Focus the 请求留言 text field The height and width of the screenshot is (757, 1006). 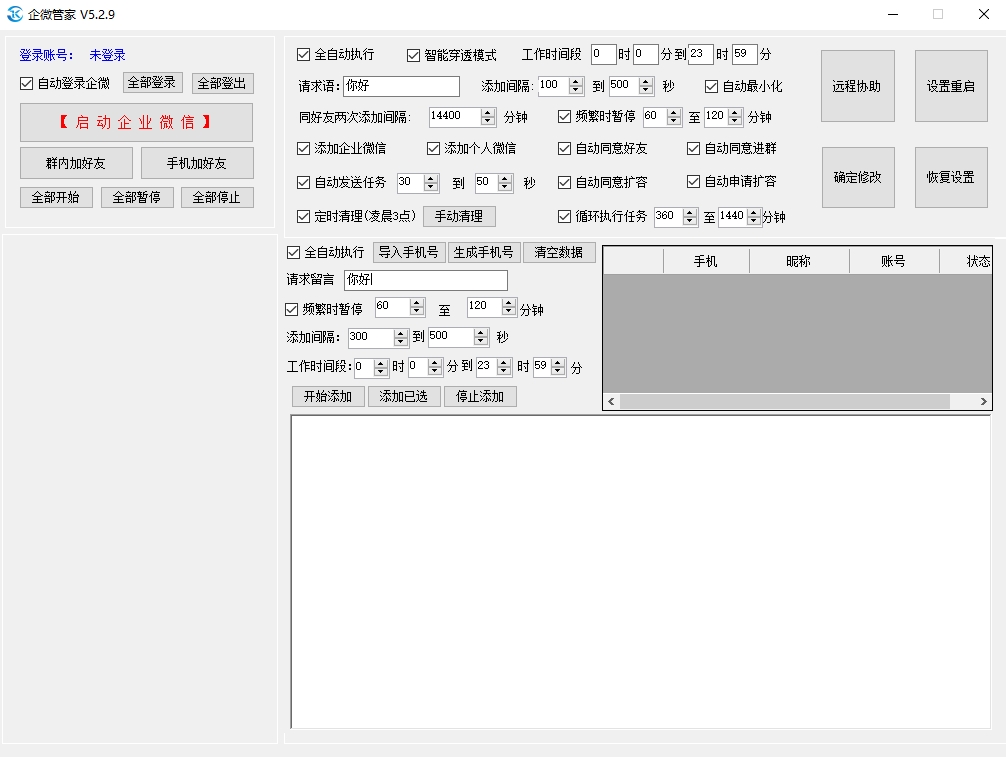(x=426, y=280)
